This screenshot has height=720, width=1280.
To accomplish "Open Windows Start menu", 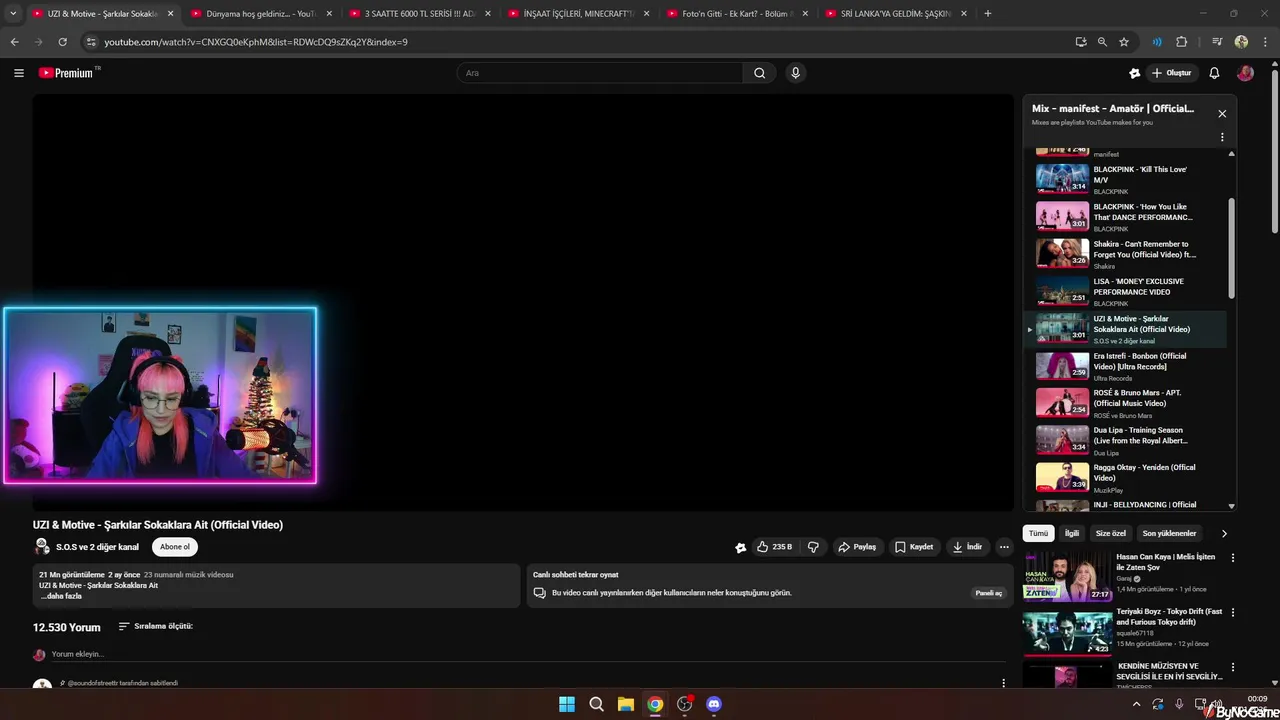I will 567,704.
